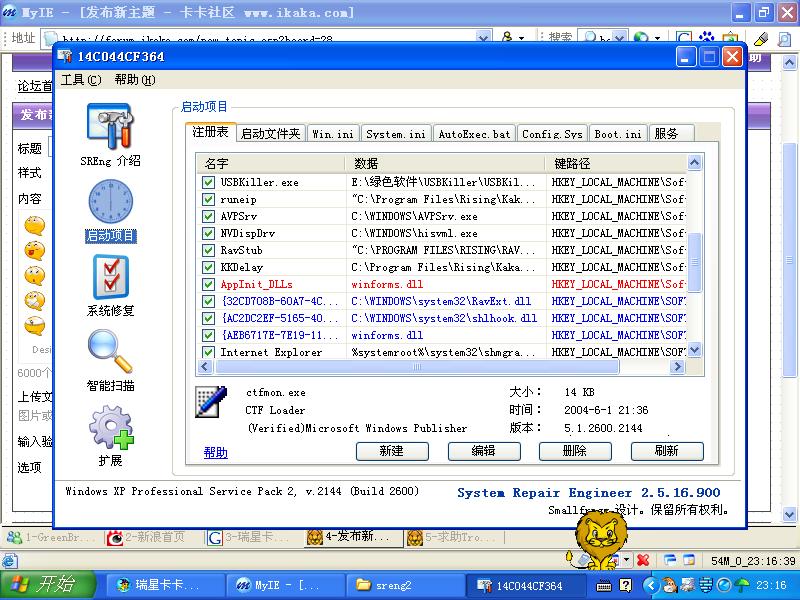Select the startup items clock icon
Viewport: 800px width, 600px height.
point(111,201)
